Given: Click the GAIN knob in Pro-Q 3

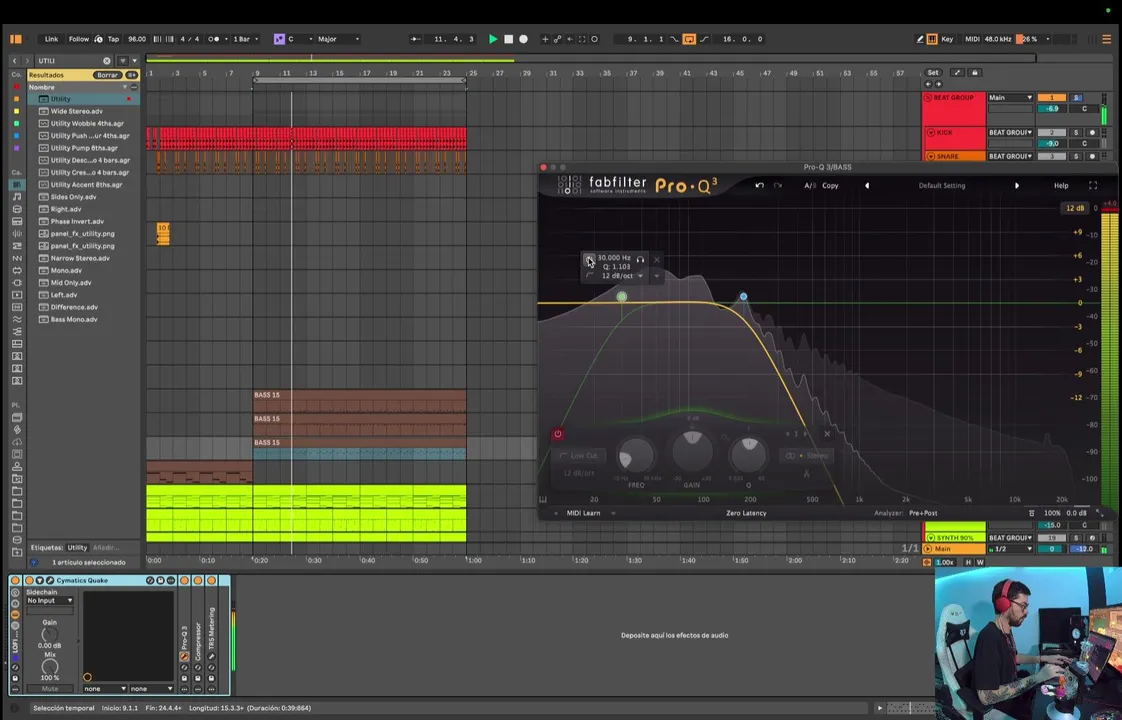Looking at the screenshot, I should point(692,452).
